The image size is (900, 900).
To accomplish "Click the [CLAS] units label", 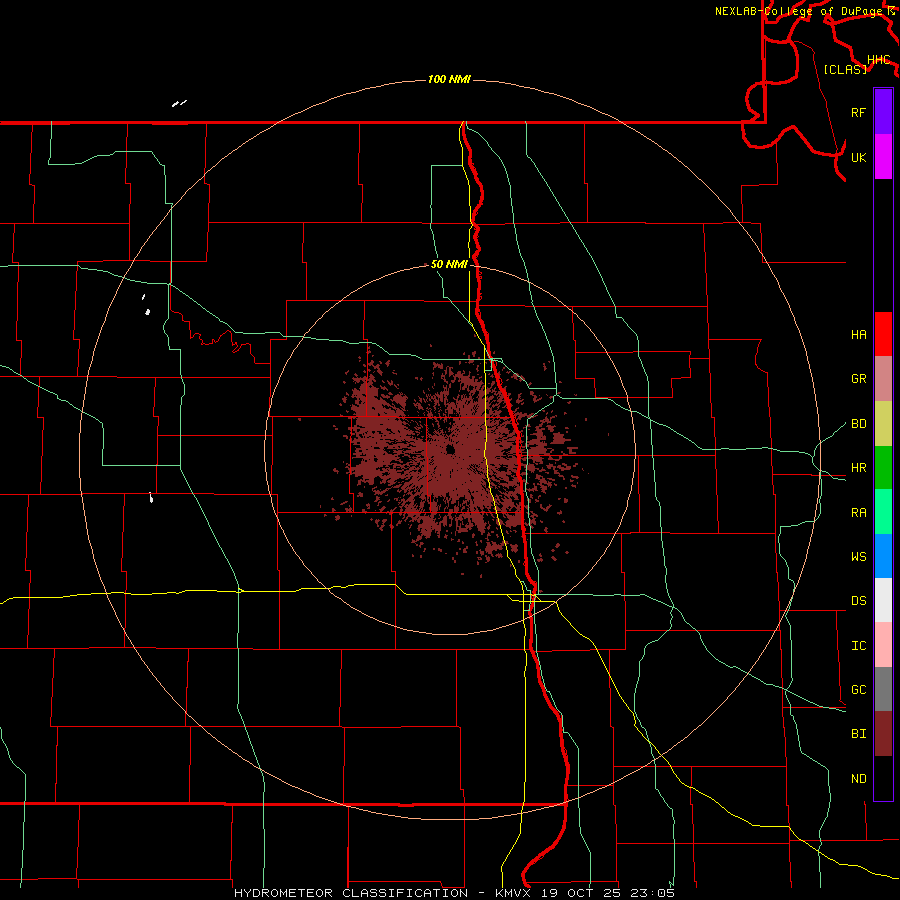I will [845, 69].
